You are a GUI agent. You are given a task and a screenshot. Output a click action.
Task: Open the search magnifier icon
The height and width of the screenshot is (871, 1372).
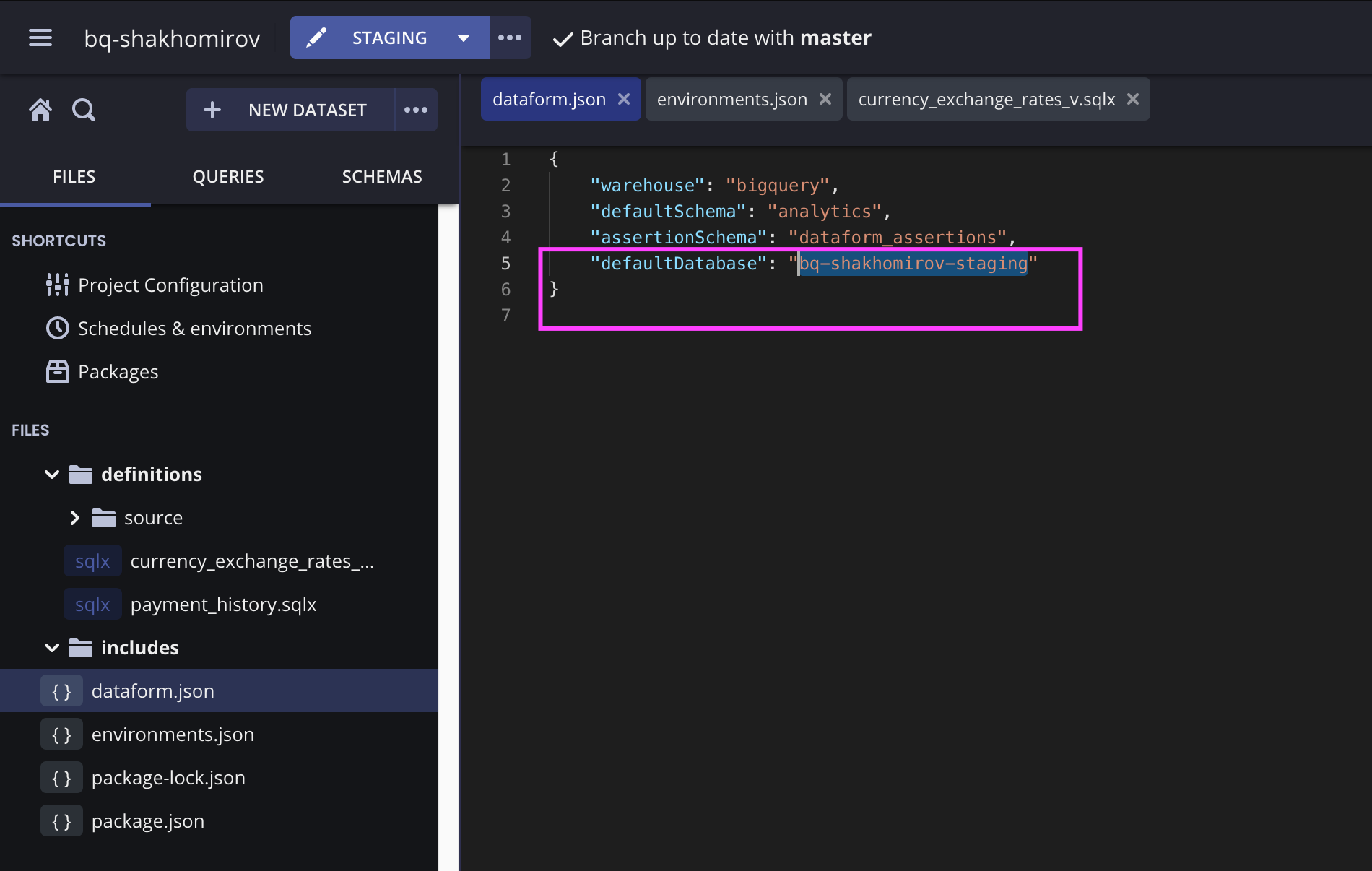pos(84,110)
